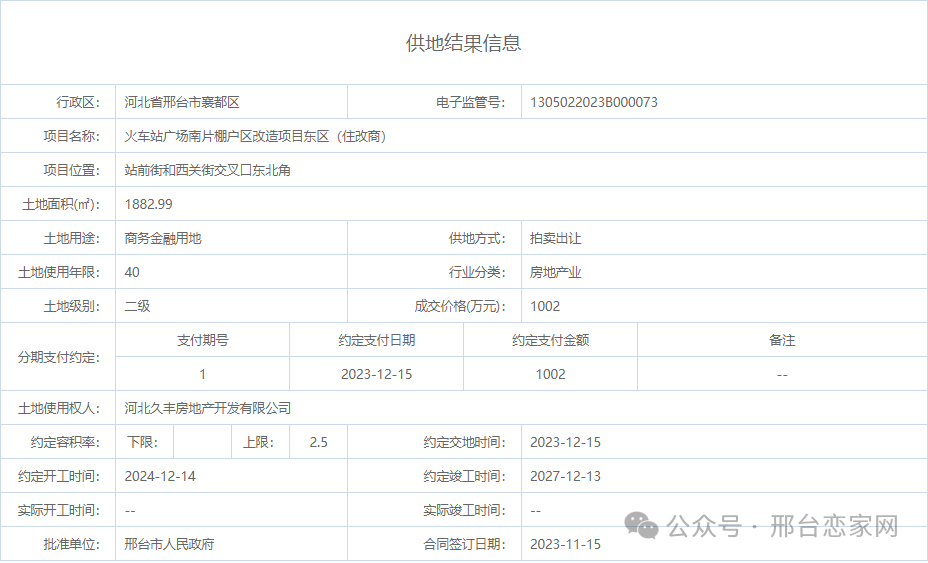This screenshot has width=928, height=563.
Task: Select the 约定交地时间 label
Action: (x=465, y=443)
